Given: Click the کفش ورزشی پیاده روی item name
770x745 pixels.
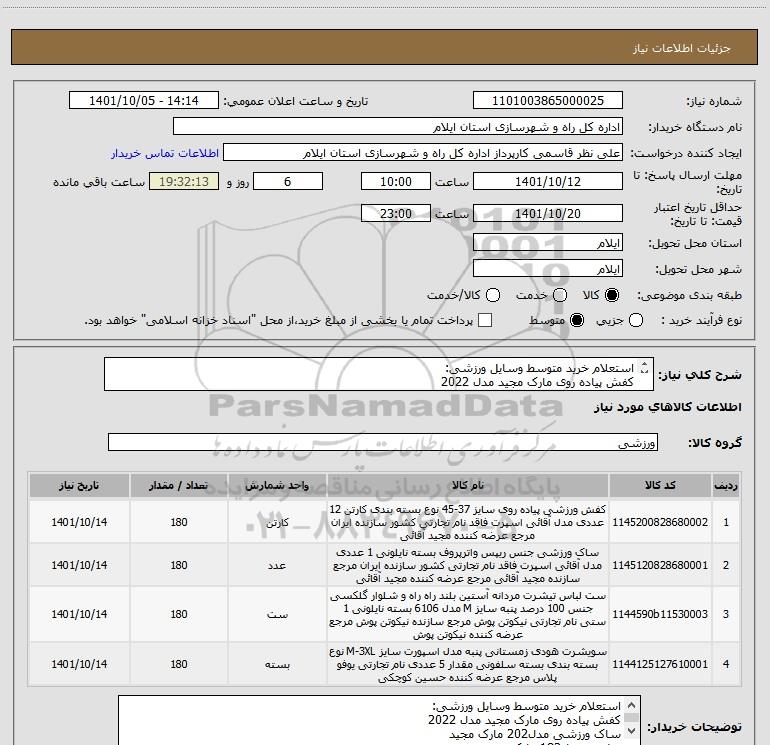Looking at the screenshot, I should 468,522.
